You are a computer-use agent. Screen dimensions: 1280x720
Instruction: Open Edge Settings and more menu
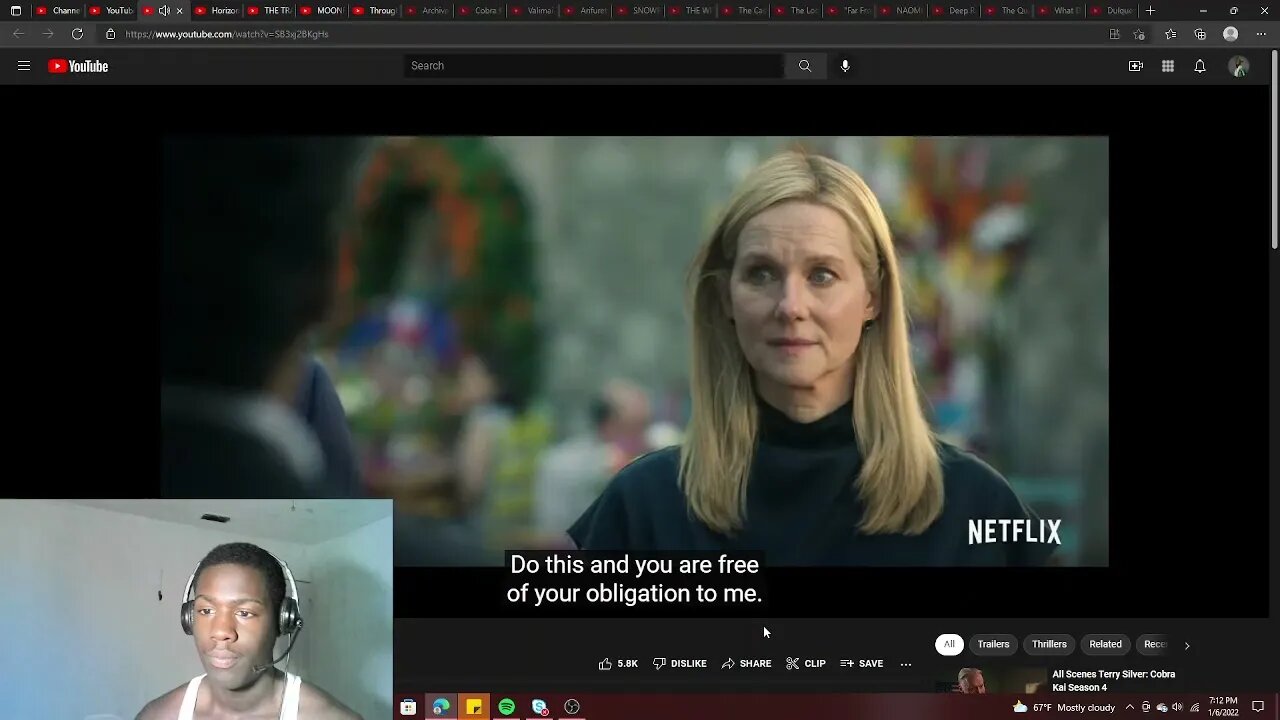point(1261,34)
